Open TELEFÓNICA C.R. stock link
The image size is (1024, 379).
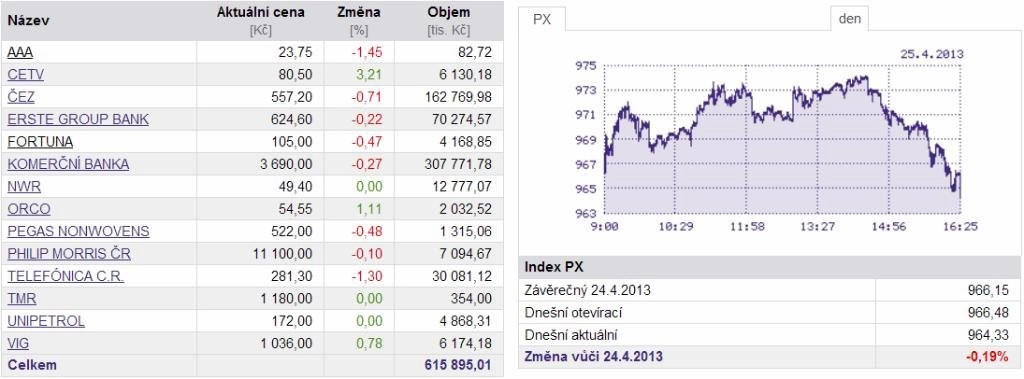pos(65,276)
